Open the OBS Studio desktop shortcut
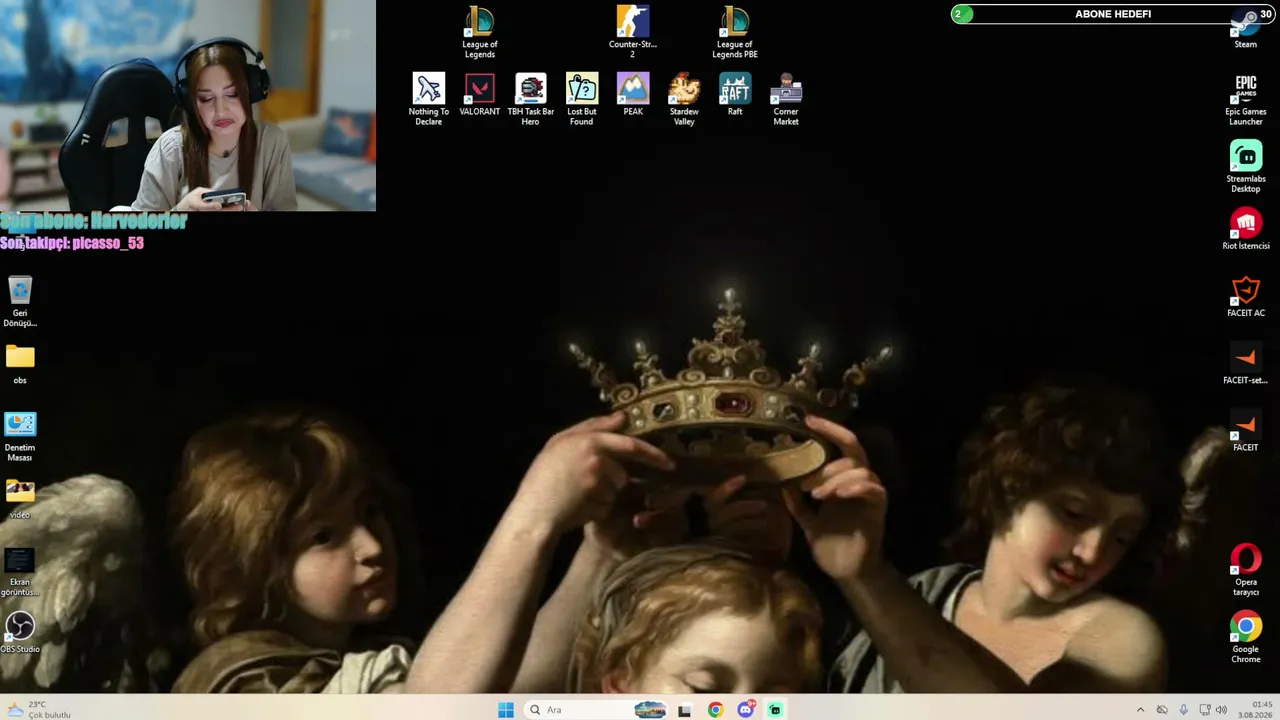Viewport: 1280px width, 720px height. [20, 632]
